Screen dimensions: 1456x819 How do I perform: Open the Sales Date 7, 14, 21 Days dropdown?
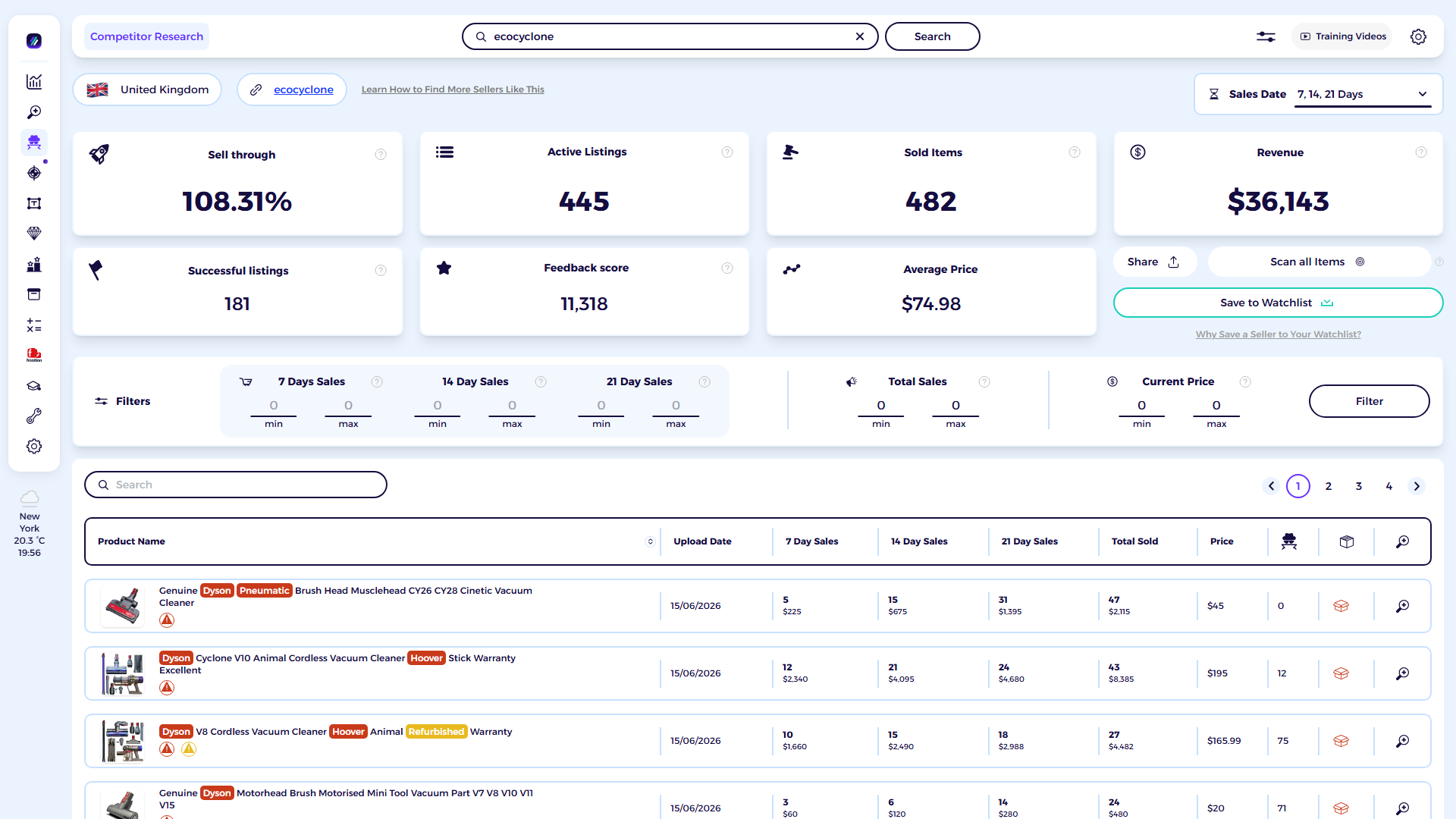point(1363,94)
